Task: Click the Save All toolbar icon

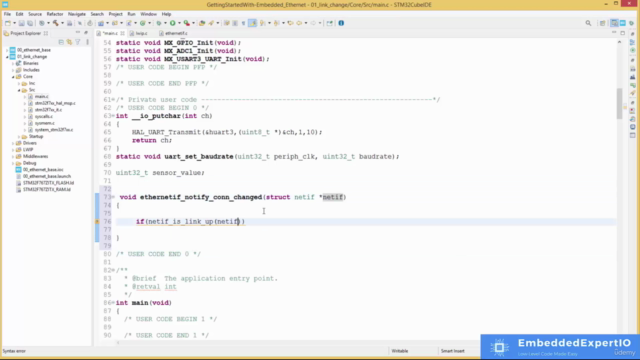Action: tap(30, 23)
